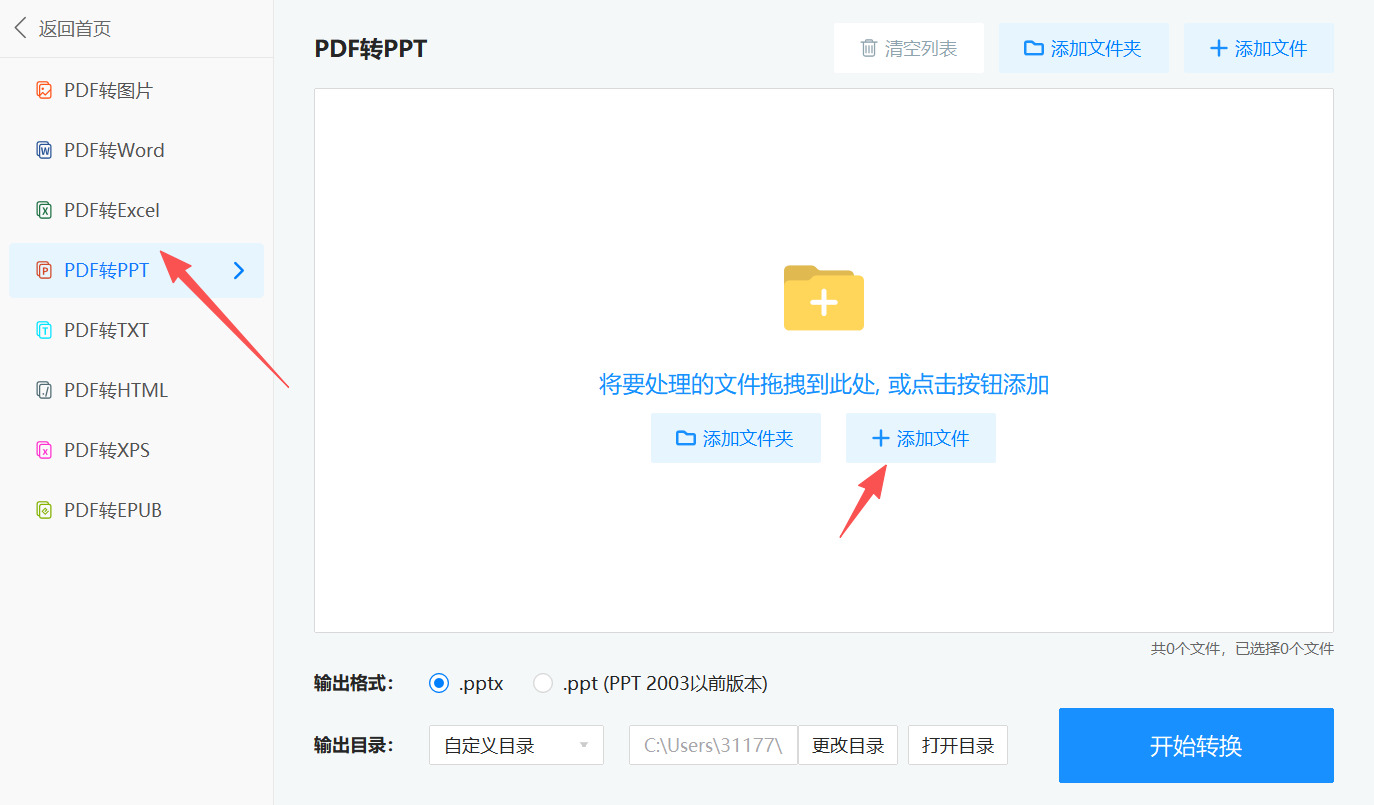Click the 更改目录 button
This screenshot has height=805, width=1374.
pos(848,745)
